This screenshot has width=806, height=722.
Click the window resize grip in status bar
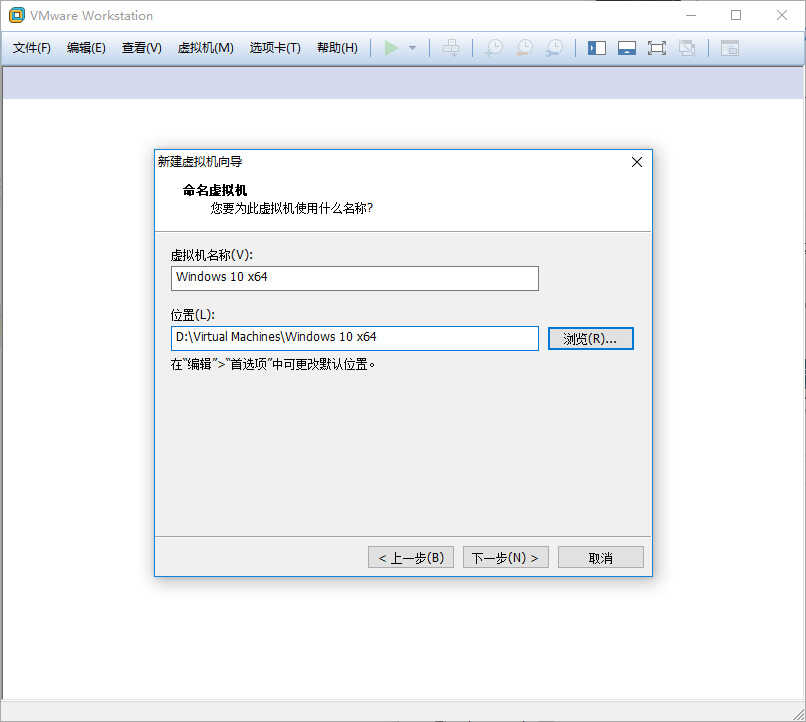click(799, 715)
